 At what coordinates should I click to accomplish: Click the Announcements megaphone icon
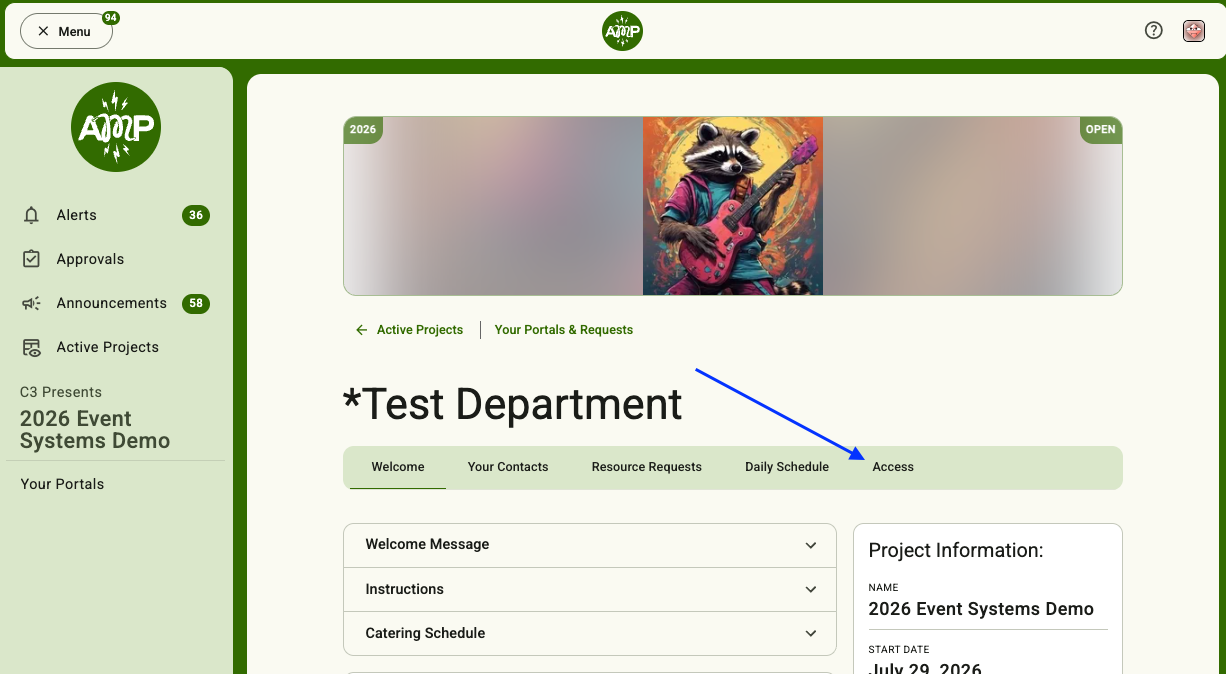[32, 303]
